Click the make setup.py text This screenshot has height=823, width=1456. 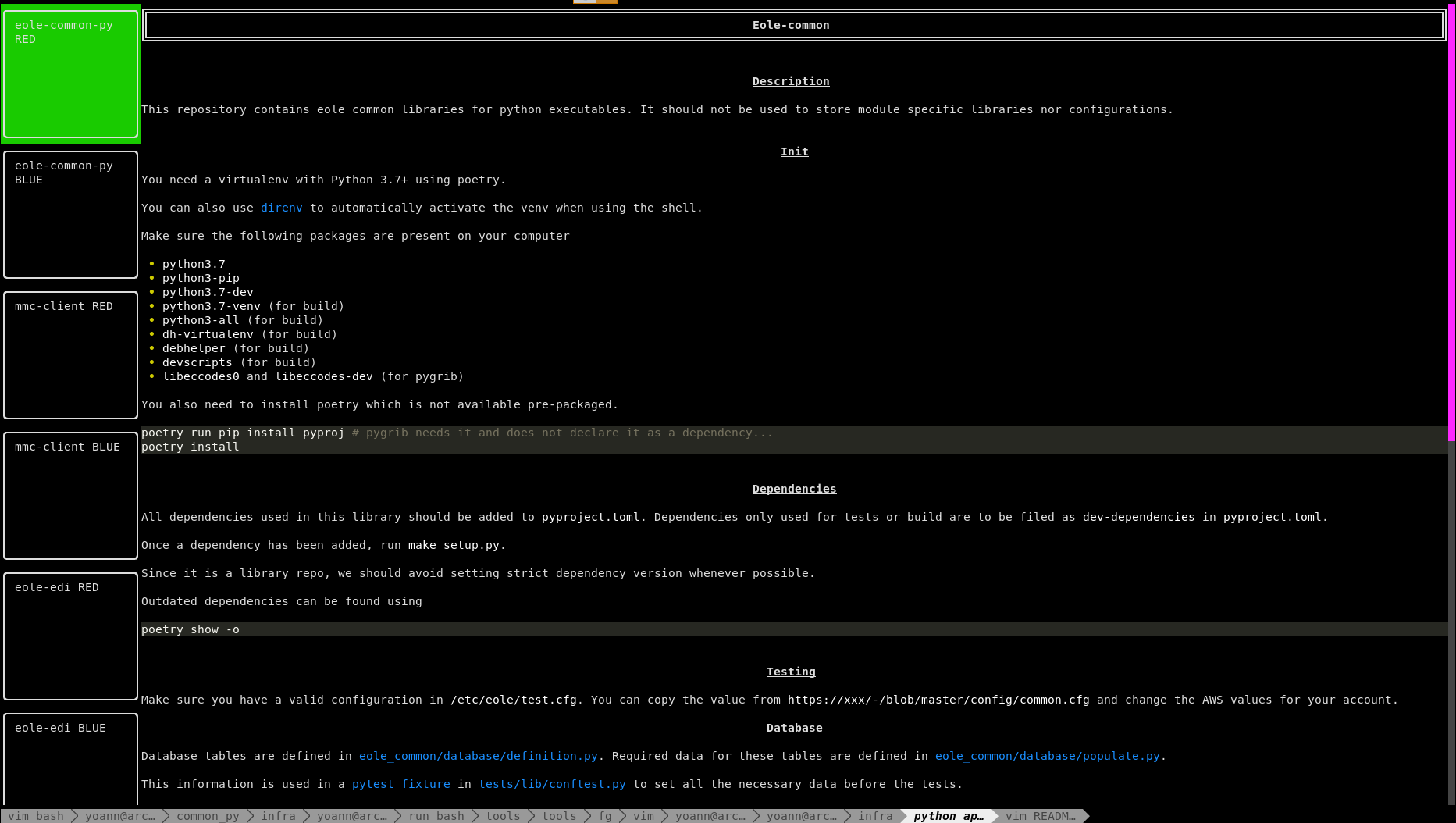454,545
